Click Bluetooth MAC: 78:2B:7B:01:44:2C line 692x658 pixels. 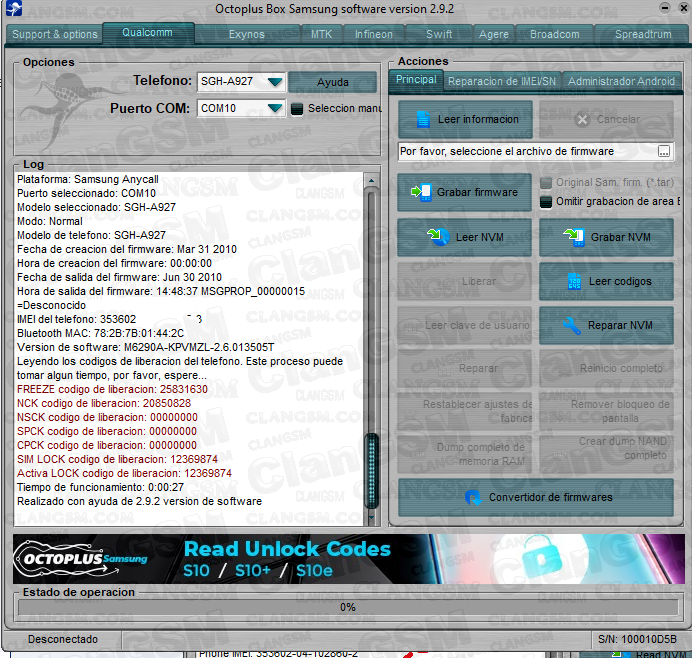tap(100, 333)
